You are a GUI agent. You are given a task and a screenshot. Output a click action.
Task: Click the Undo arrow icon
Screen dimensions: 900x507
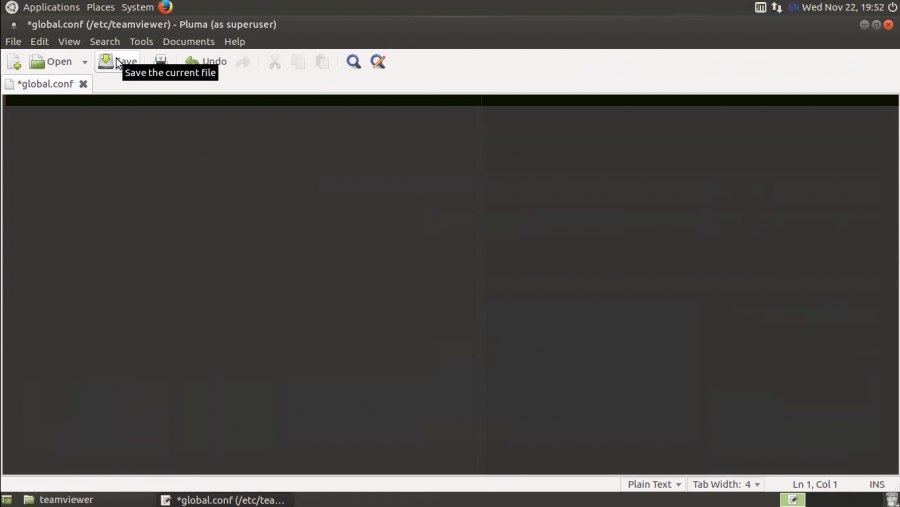coord(192,62)
